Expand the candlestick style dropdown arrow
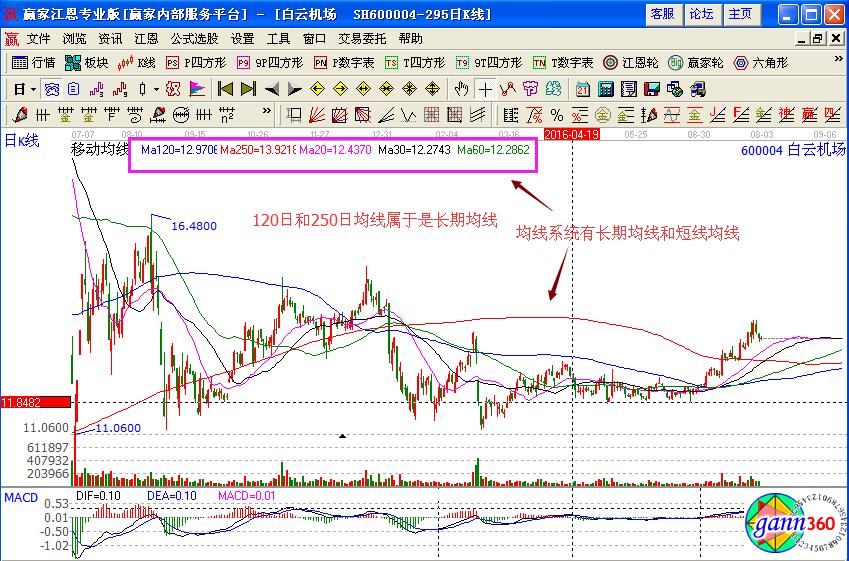 [x=156, y=88]
